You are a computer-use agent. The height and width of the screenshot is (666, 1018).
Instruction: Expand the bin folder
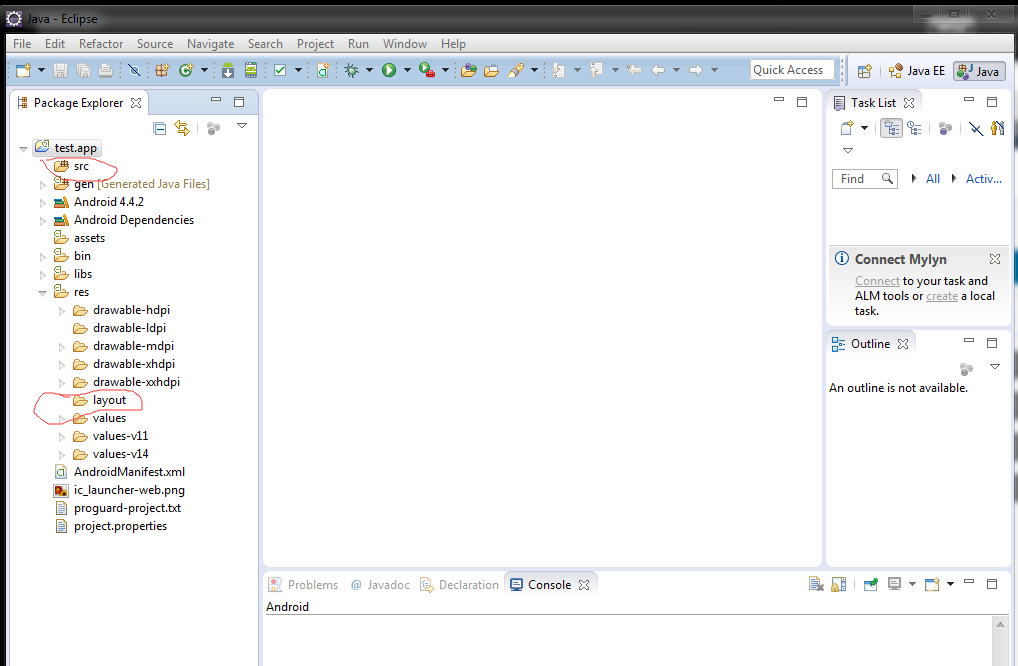click(43, 257)
